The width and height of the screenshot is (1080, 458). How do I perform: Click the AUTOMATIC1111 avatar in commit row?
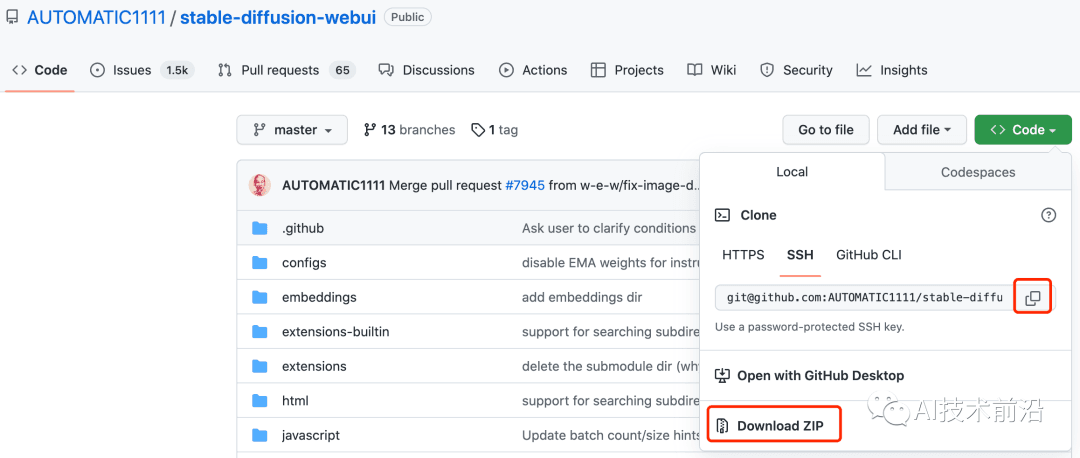coord(260,185)
